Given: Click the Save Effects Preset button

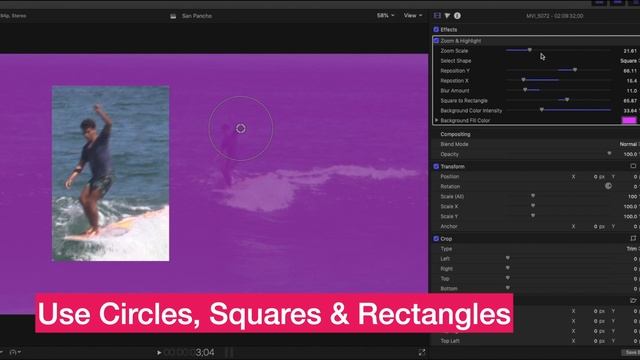Looking at the screenshot, I should [631, 353].
